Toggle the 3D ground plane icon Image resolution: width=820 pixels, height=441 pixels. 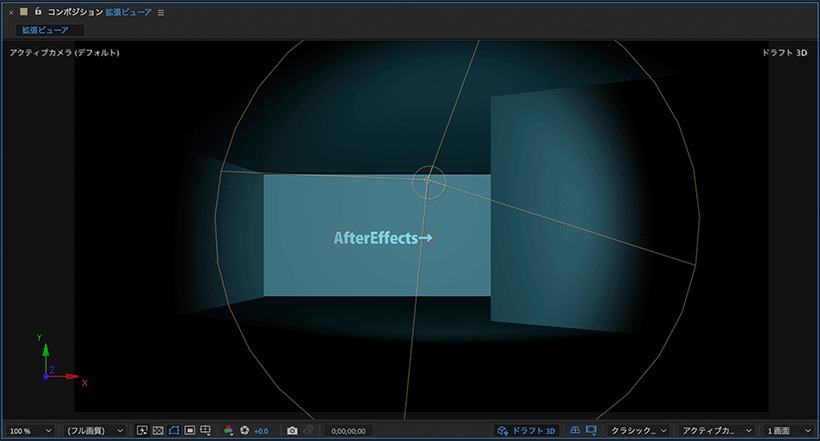pos(575,430)
